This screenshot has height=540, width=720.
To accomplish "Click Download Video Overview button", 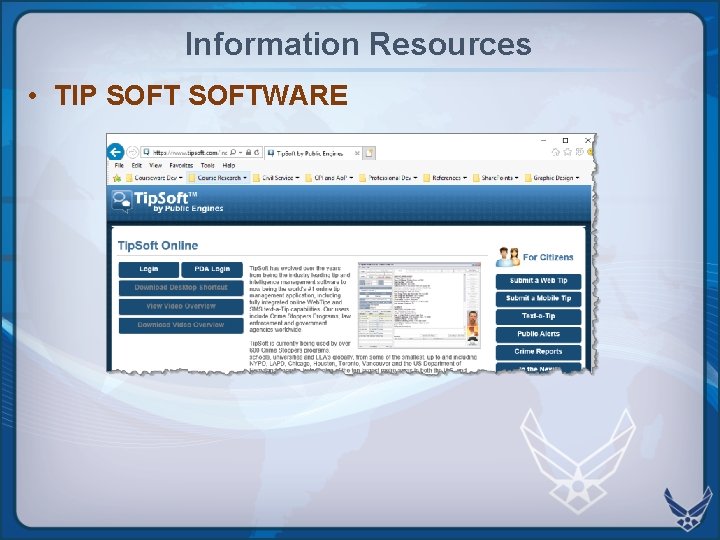I will [181, 325].
